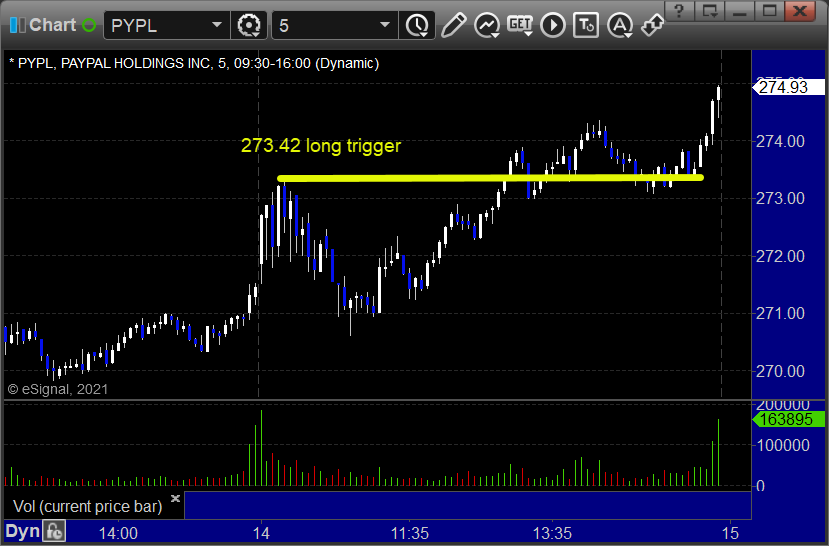This screenshot has height=546, width=829.
Task: Click the Dyn label on time axis
Action: [x=22, y=531]
